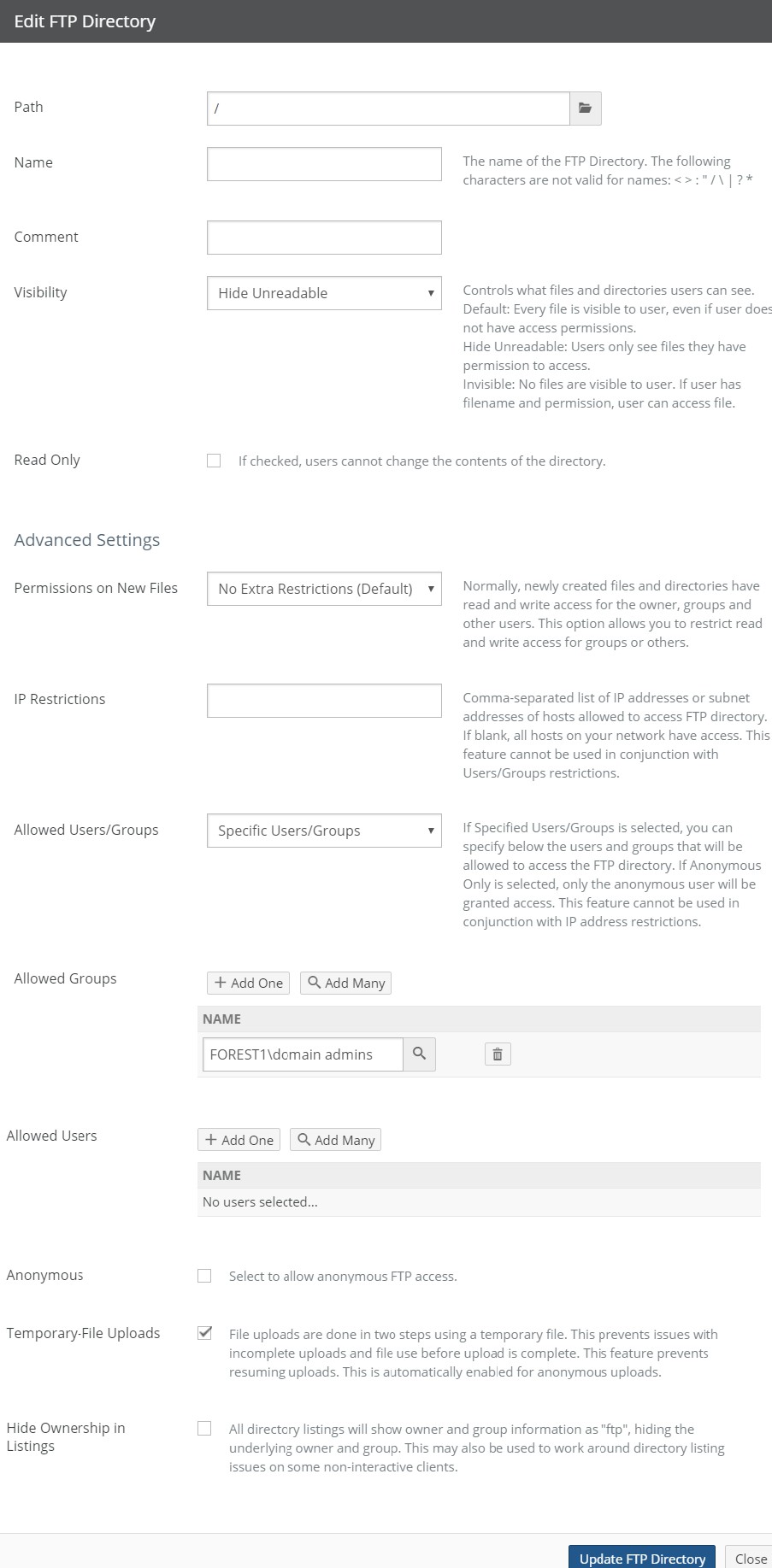The width and height of the screenshot is (772, 1568).
Task: Allow anonymous FTP access
Action: coord(204,1276)
